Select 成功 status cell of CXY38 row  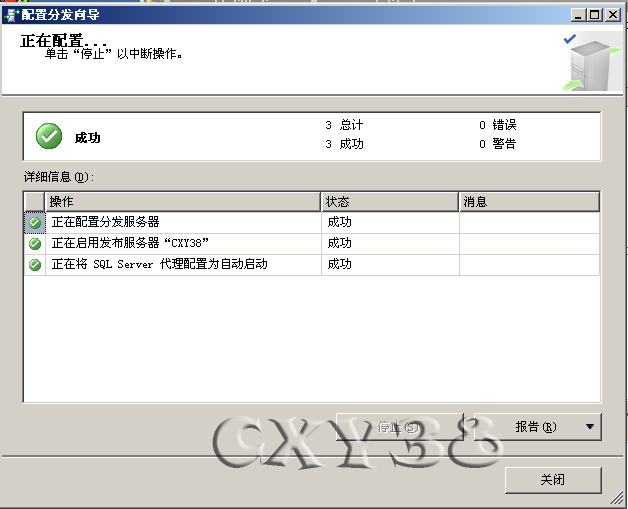(x=340, y=243)
